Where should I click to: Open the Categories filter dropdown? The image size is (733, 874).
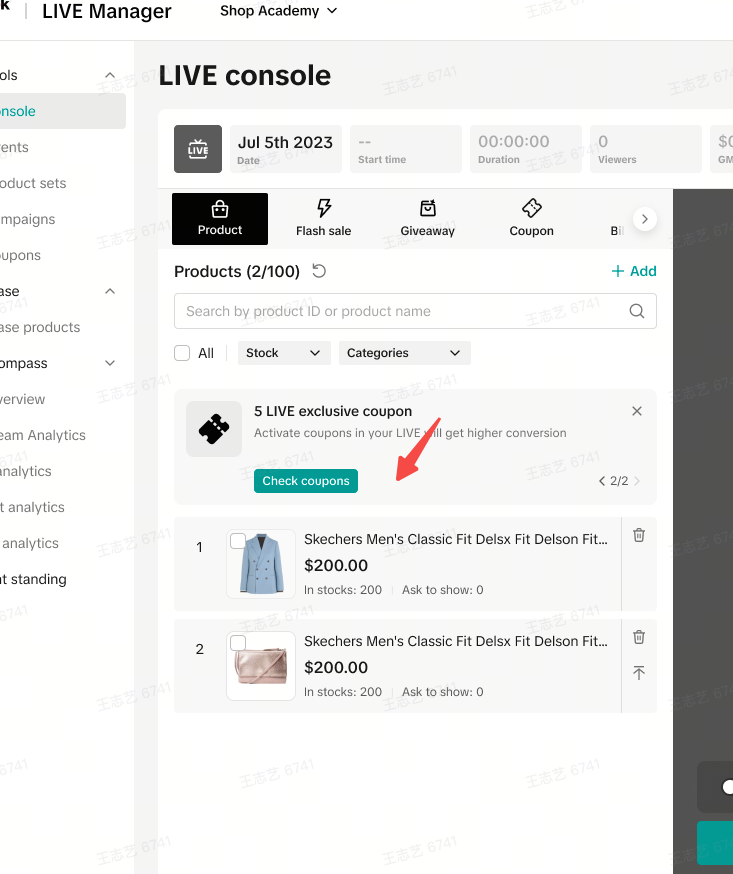[404, 353]
